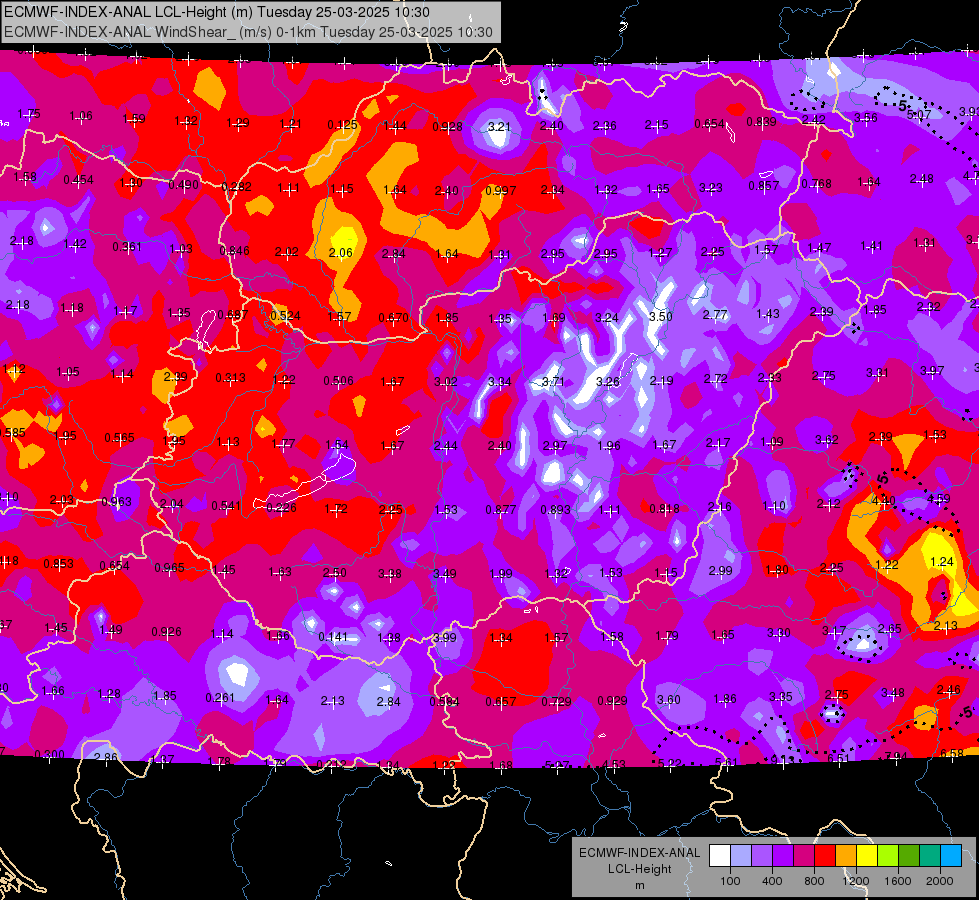Viewport: 979px width, 900px height.
Task: Click the wind shear value 0.928
Action: (x=447, y=127)
